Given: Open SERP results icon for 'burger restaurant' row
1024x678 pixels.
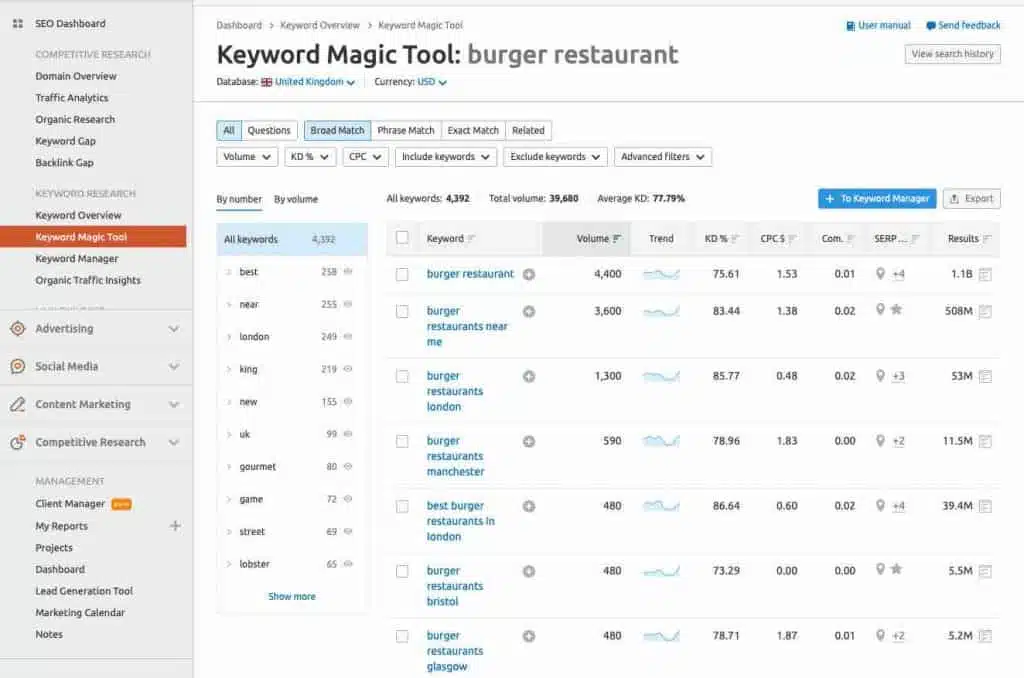Looking at the screenshot, I should (x=985, y=274).
